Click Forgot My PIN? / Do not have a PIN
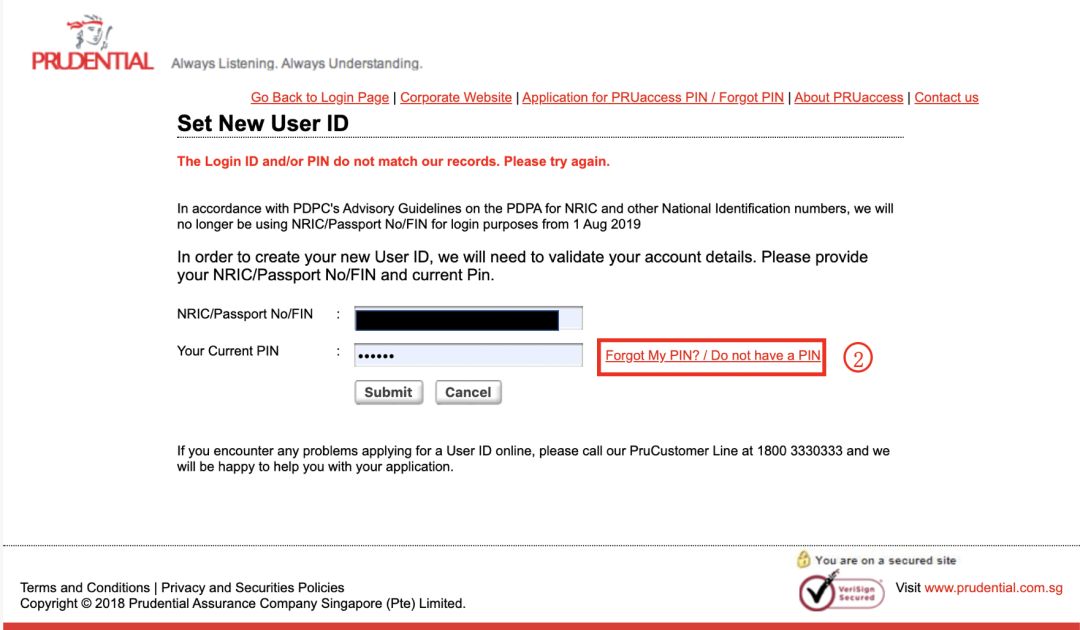The height and width of the screenshot is (630, 1080). [712, 356]
